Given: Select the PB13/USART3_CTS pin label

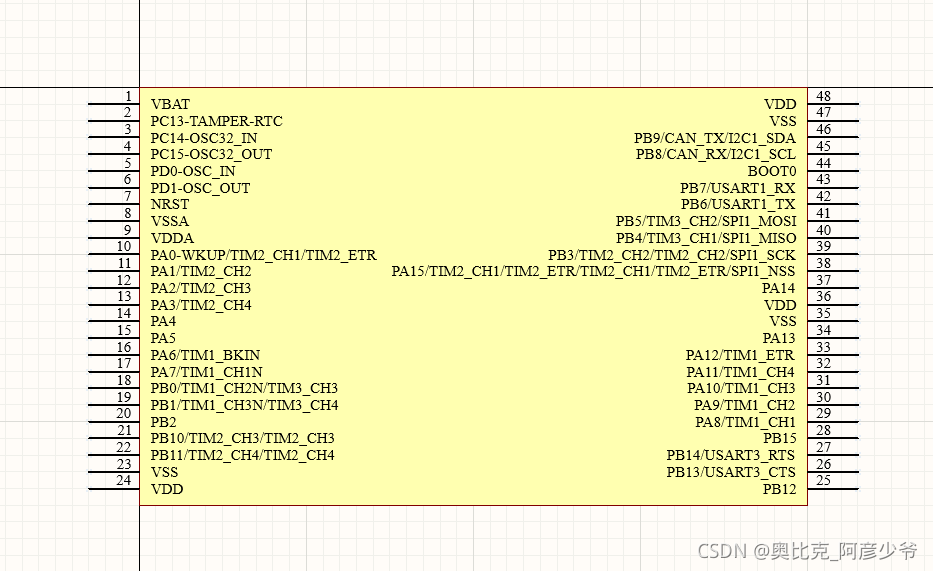Looking at the screenshot, I should (x=731, y=472).
